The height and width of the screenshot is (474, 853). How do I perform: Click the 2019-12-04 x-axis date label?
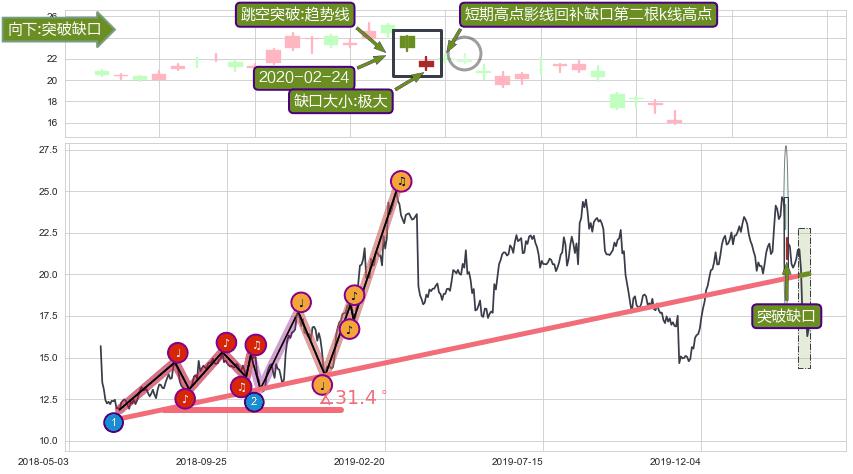[x=675, y=461]
